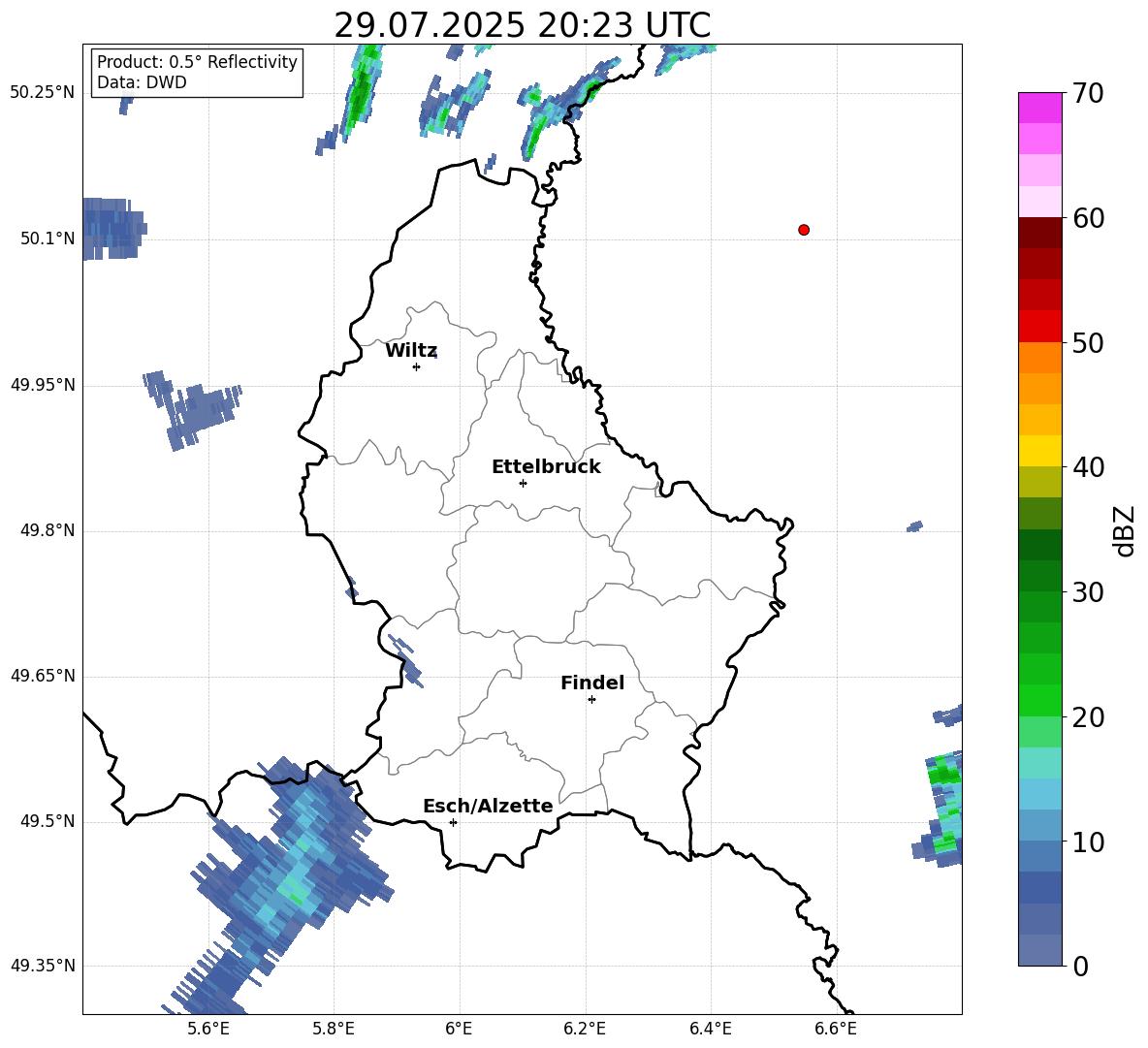Click the Esch/Alzette station cross marker

(x=453, y=822)
